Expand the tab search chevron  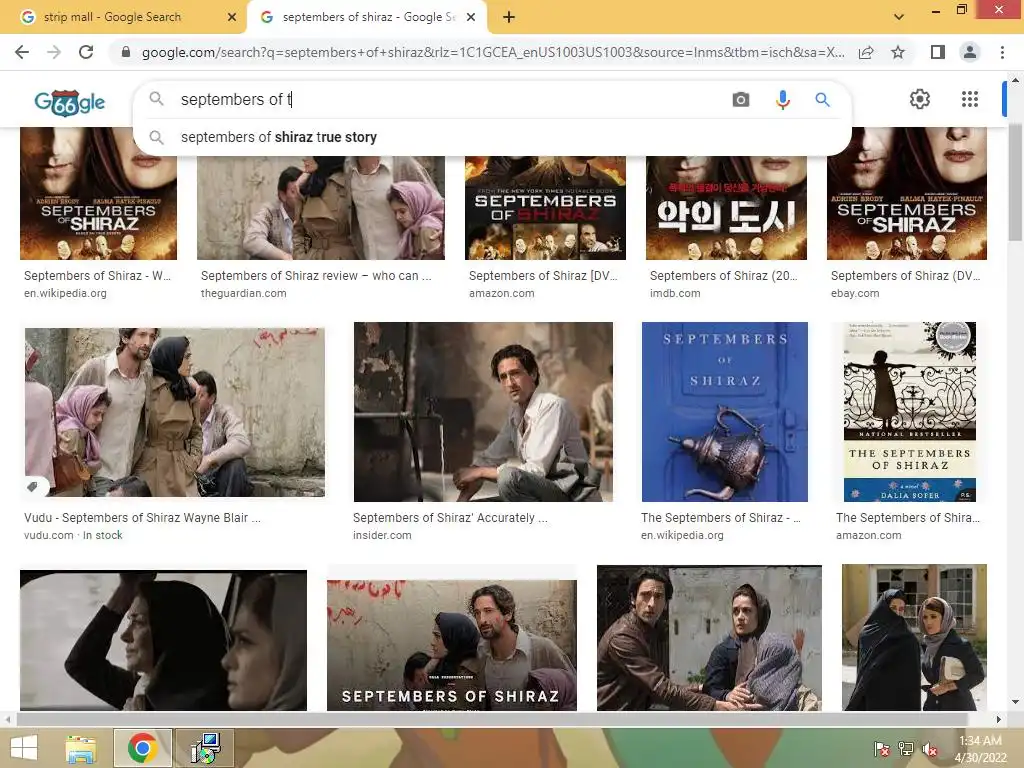(899, 17)
